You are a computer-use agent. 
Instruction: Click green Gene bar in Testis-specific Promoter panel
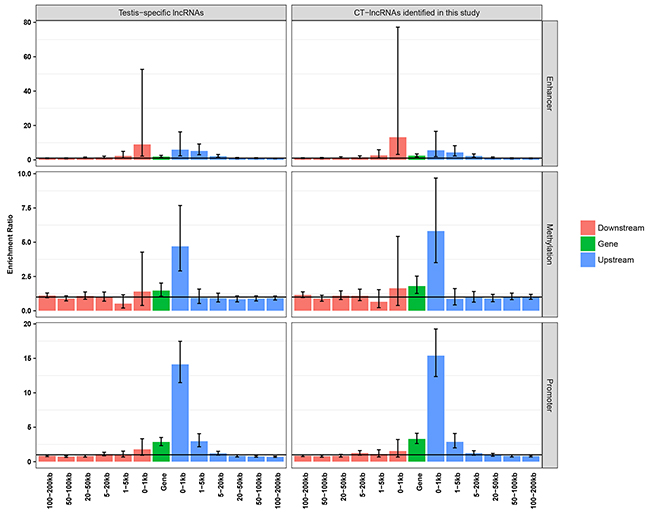161,451
